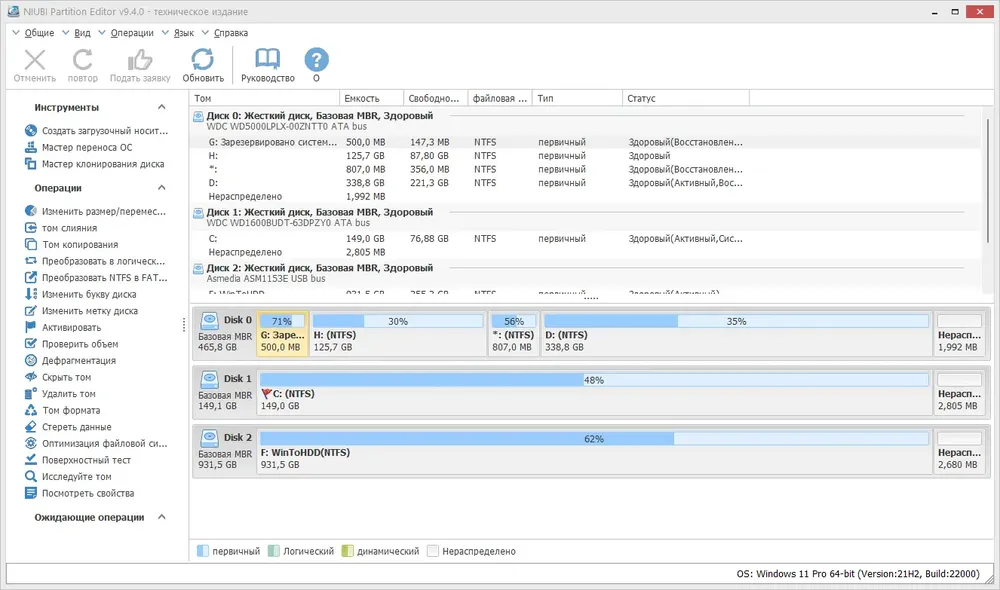Click the blue question mark About icon

[x=316, y=60]
